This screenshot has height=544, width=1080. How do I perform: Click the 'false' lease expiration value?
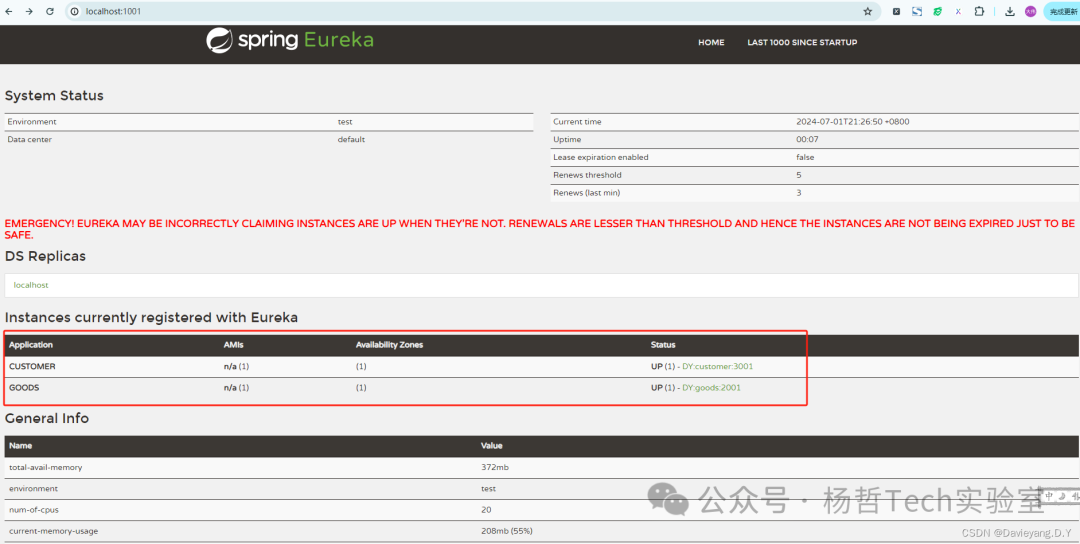point(805,158)
